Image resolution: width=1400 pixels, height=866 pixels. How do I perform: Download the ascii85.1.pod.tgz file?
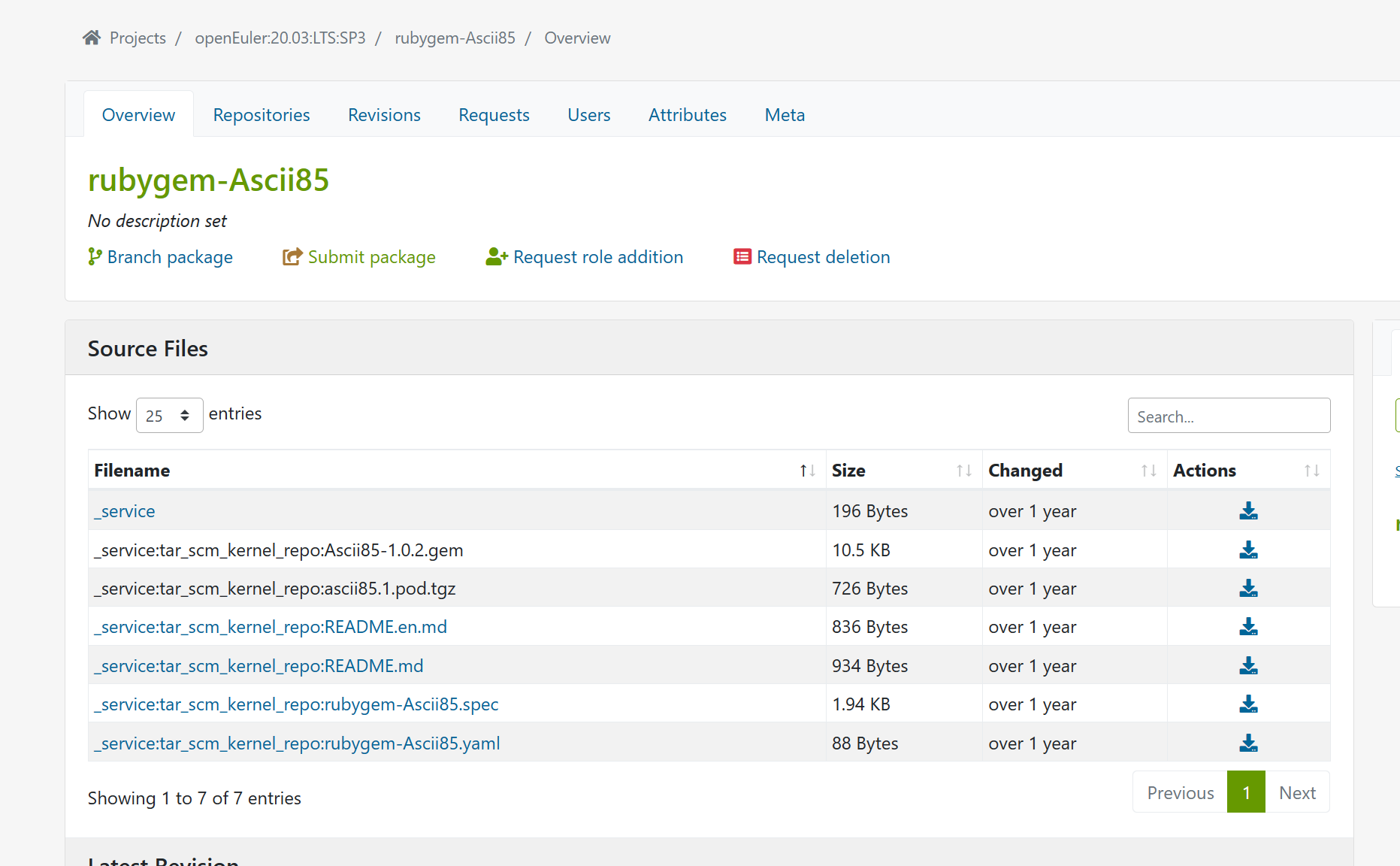[x=1248, y=589]
